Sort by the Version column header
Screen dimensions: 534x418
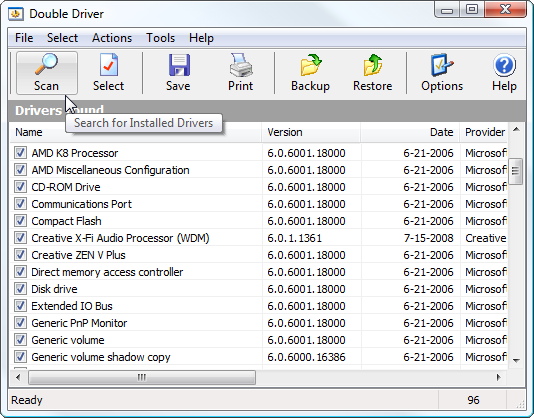pyautogui.click(x=311, y=132)
